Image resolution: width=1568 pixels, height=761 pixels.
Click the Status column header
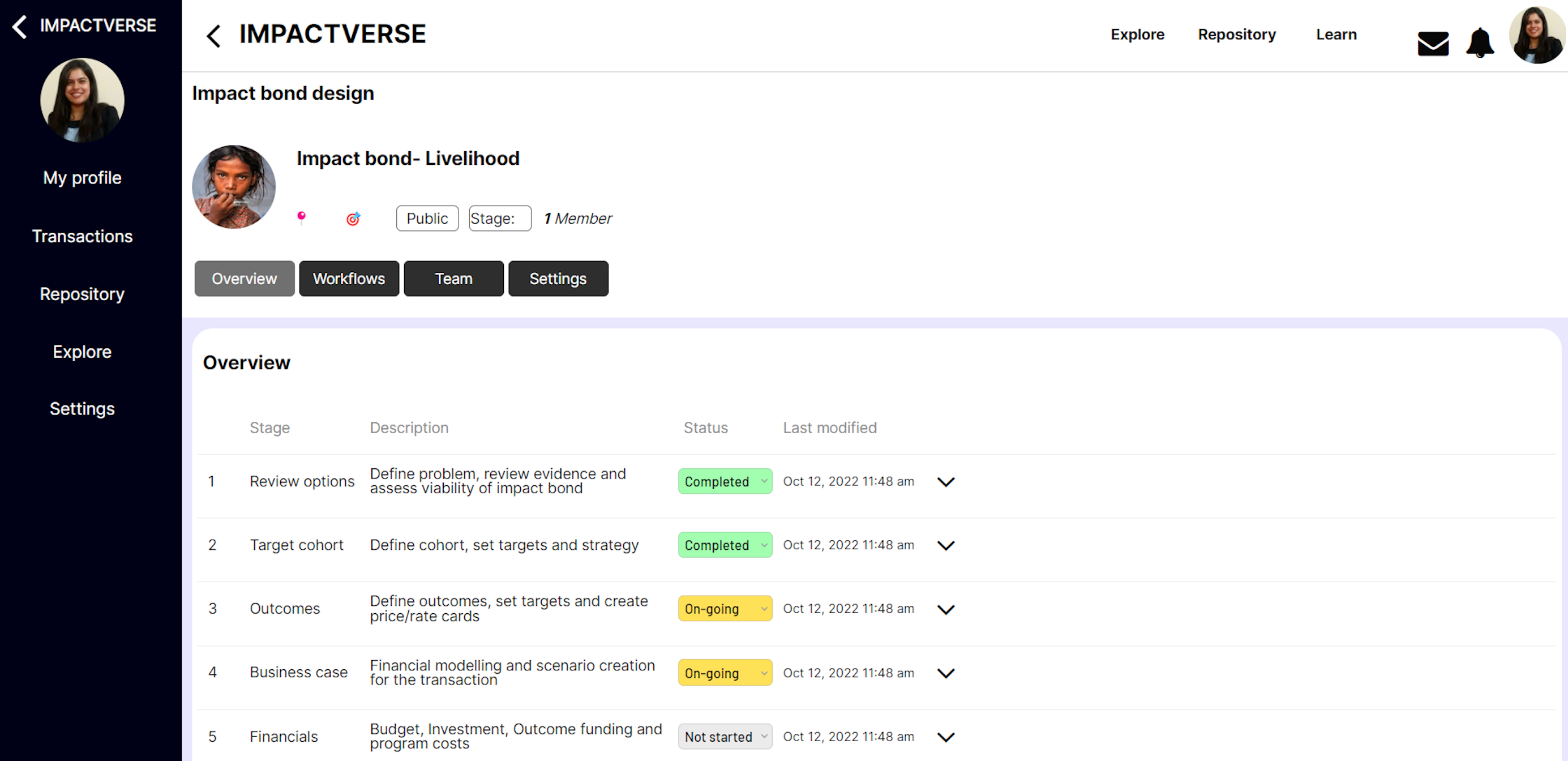click(x=705, y=428)
